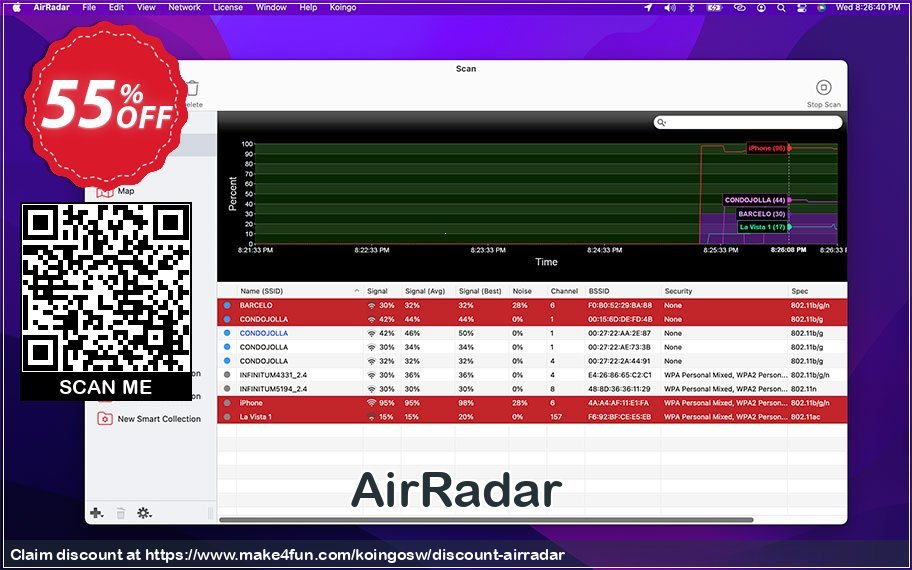Select the blue highlighted CONDOJOLLA name
Image resolution: width=912 pixels, height=570 pixels.
263,333
